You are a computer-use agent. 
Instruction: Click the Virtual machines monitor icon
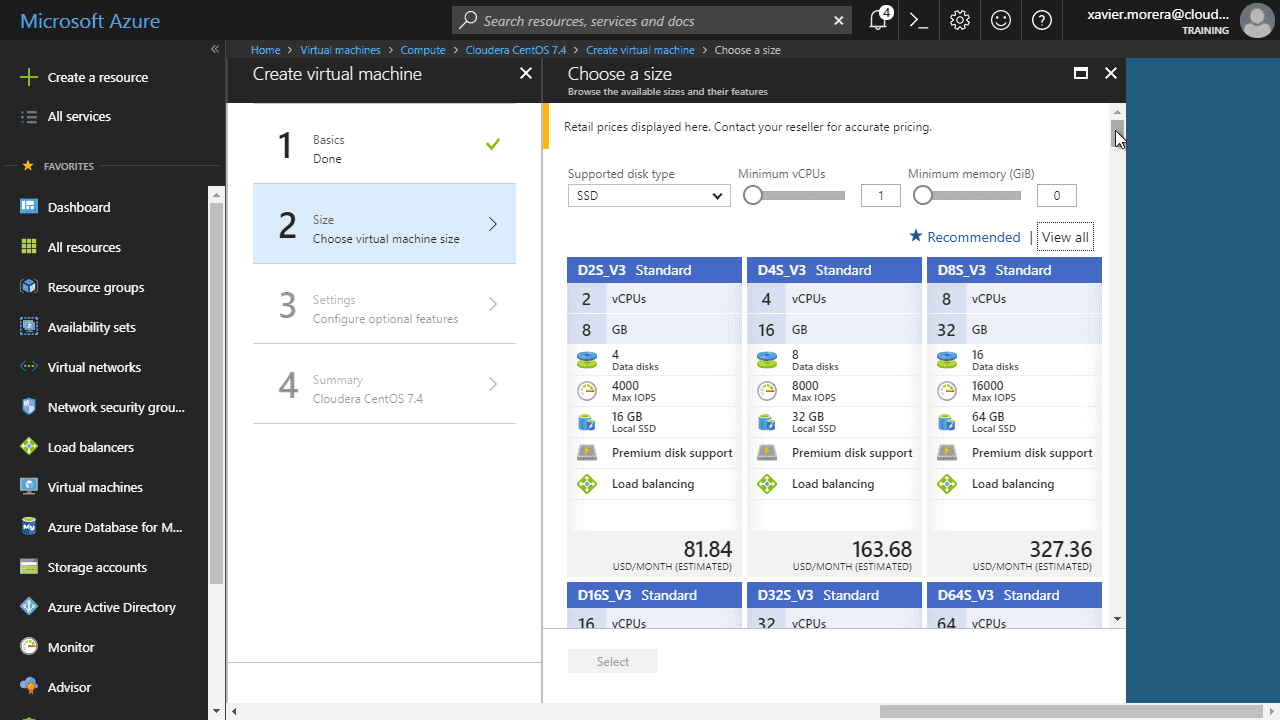click(x=29, y=487)
